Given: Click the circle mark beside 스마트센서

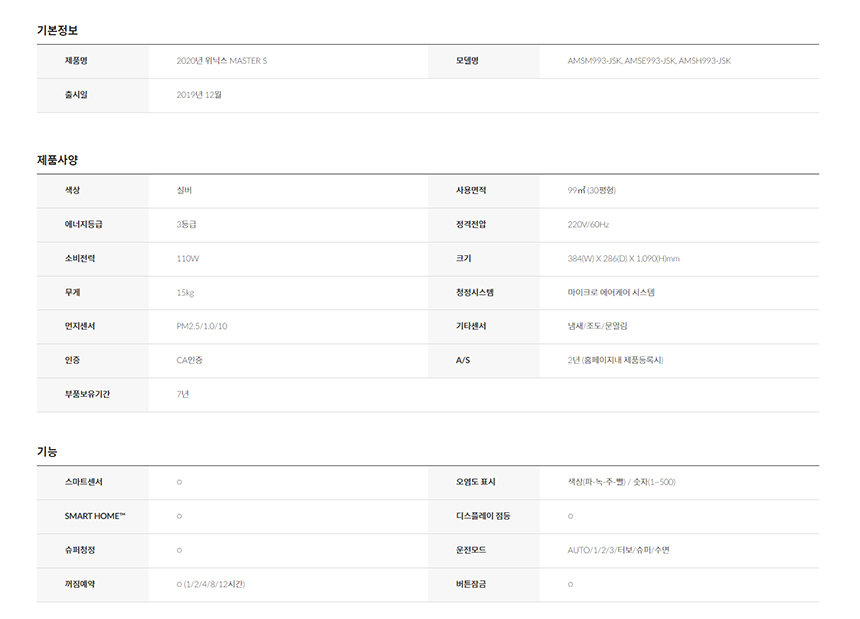Looking at the screenshot, I should [179, 482].
